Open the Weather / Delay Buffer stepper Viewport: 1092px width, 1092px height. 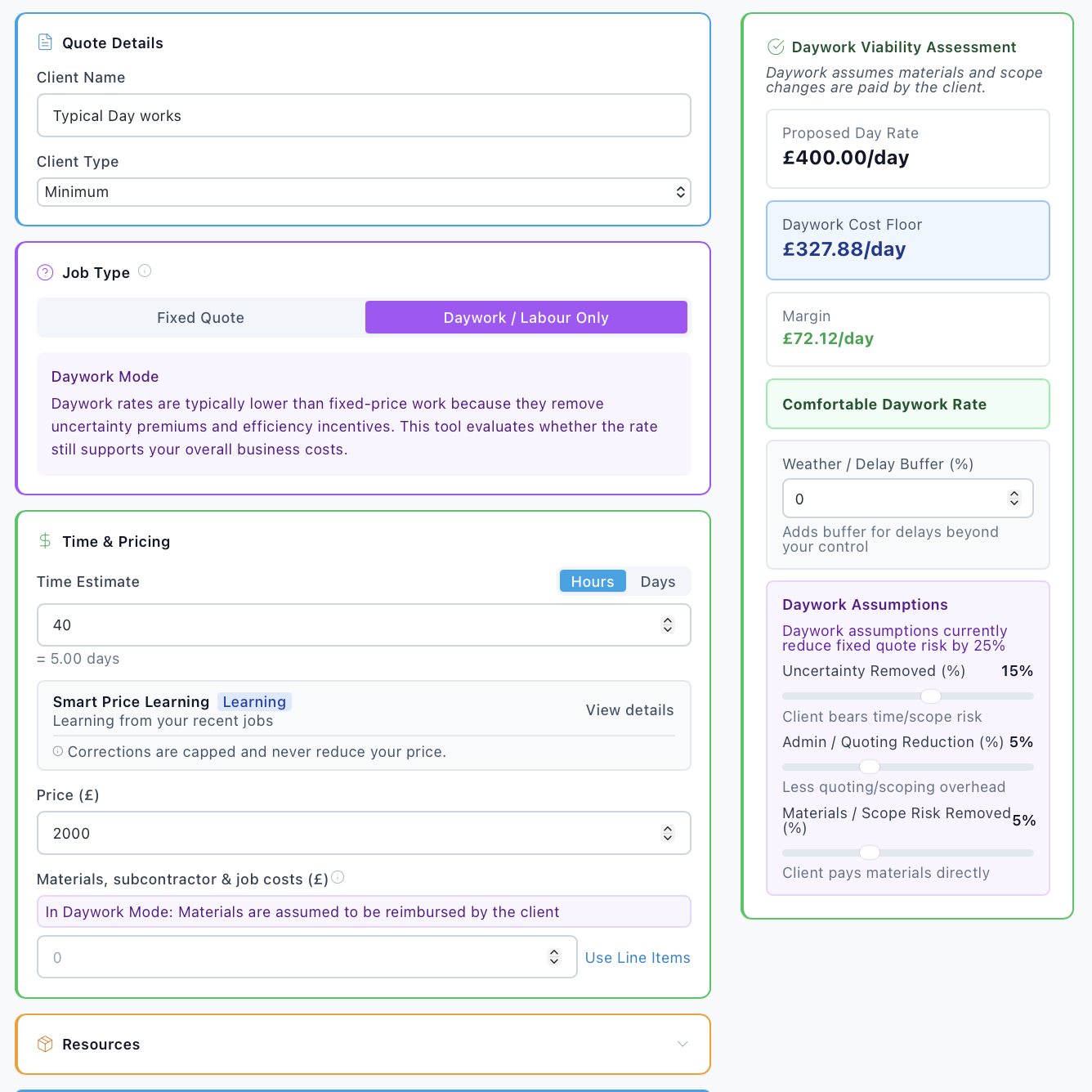[1014, 498]
